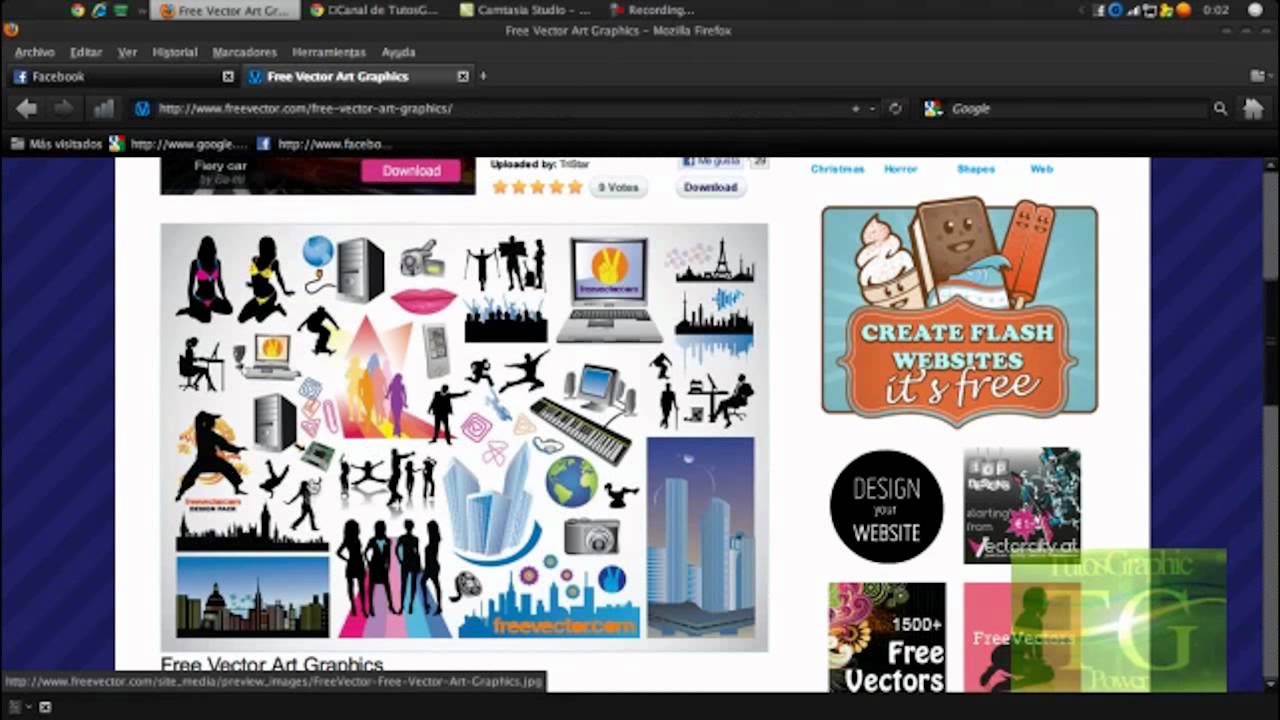
Task: Switch to Camtasia Studio taskbar window
Action: [526, 10]
